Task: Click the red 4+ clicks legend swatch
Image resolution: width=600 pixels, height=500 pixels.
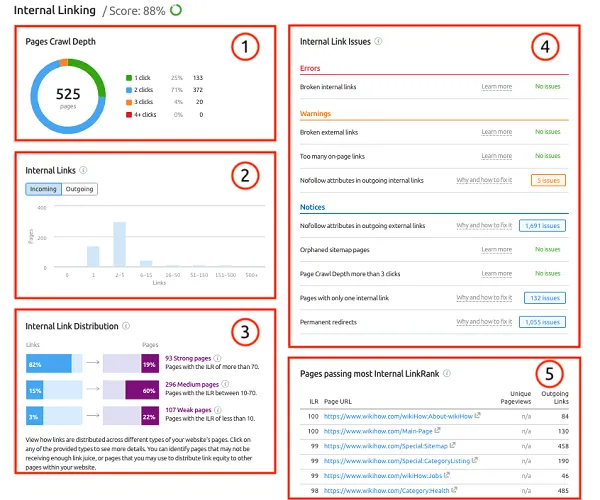Action: point(129,114)
